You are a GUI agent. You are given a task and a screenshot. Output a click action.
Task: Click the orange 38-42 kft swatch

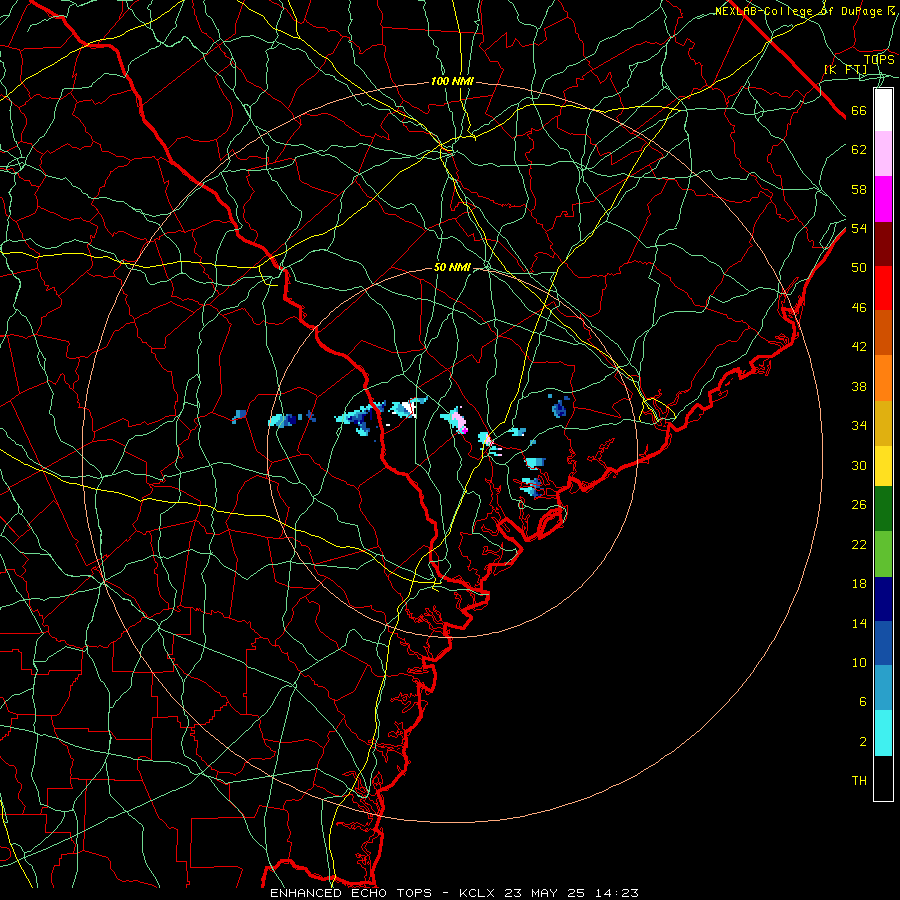point(883,378)
